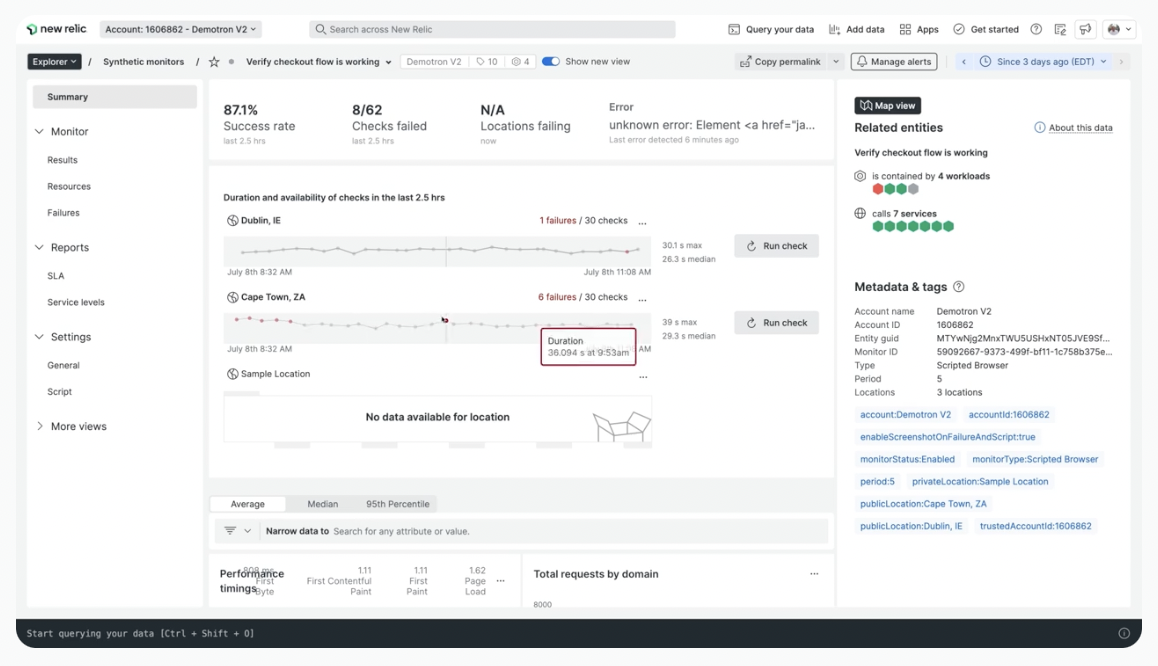The height and width of the screenshot is (666, 1158).
Task: Open Dublin, IE location options ellipsis
Action: point(643,222)
